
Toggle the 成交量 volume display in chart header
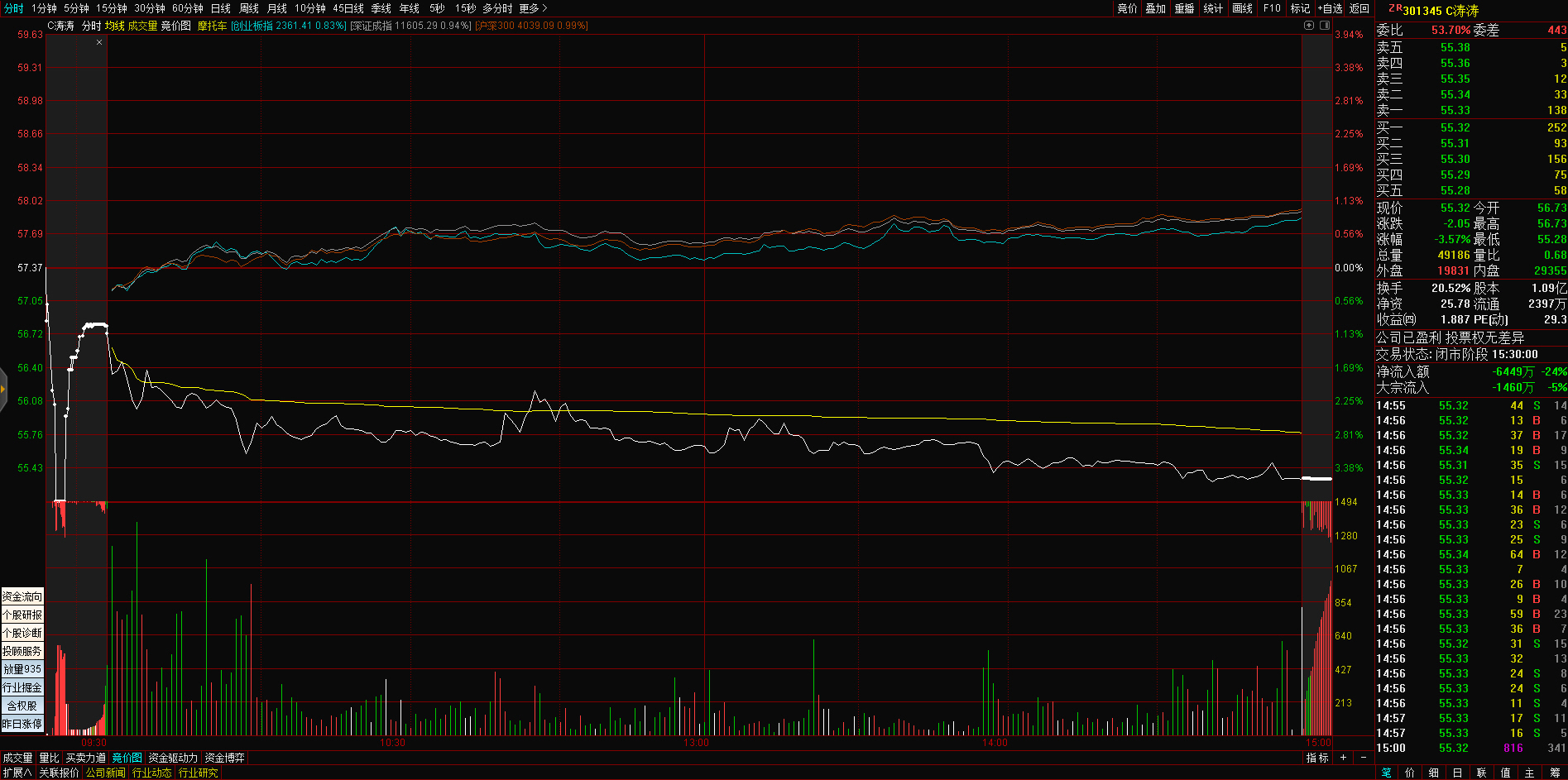[x=142, y=26]
